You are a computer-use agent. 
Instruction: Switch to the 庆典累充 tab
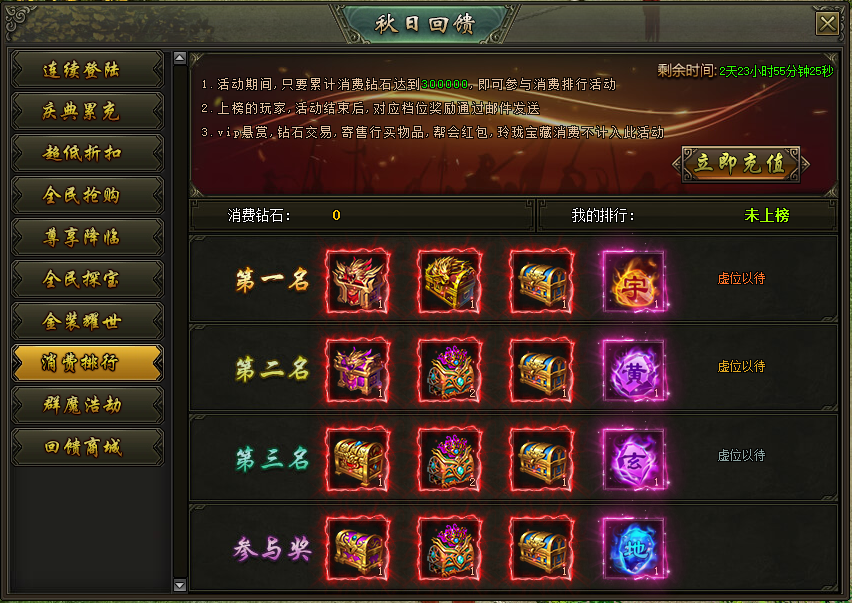(87, 111)
